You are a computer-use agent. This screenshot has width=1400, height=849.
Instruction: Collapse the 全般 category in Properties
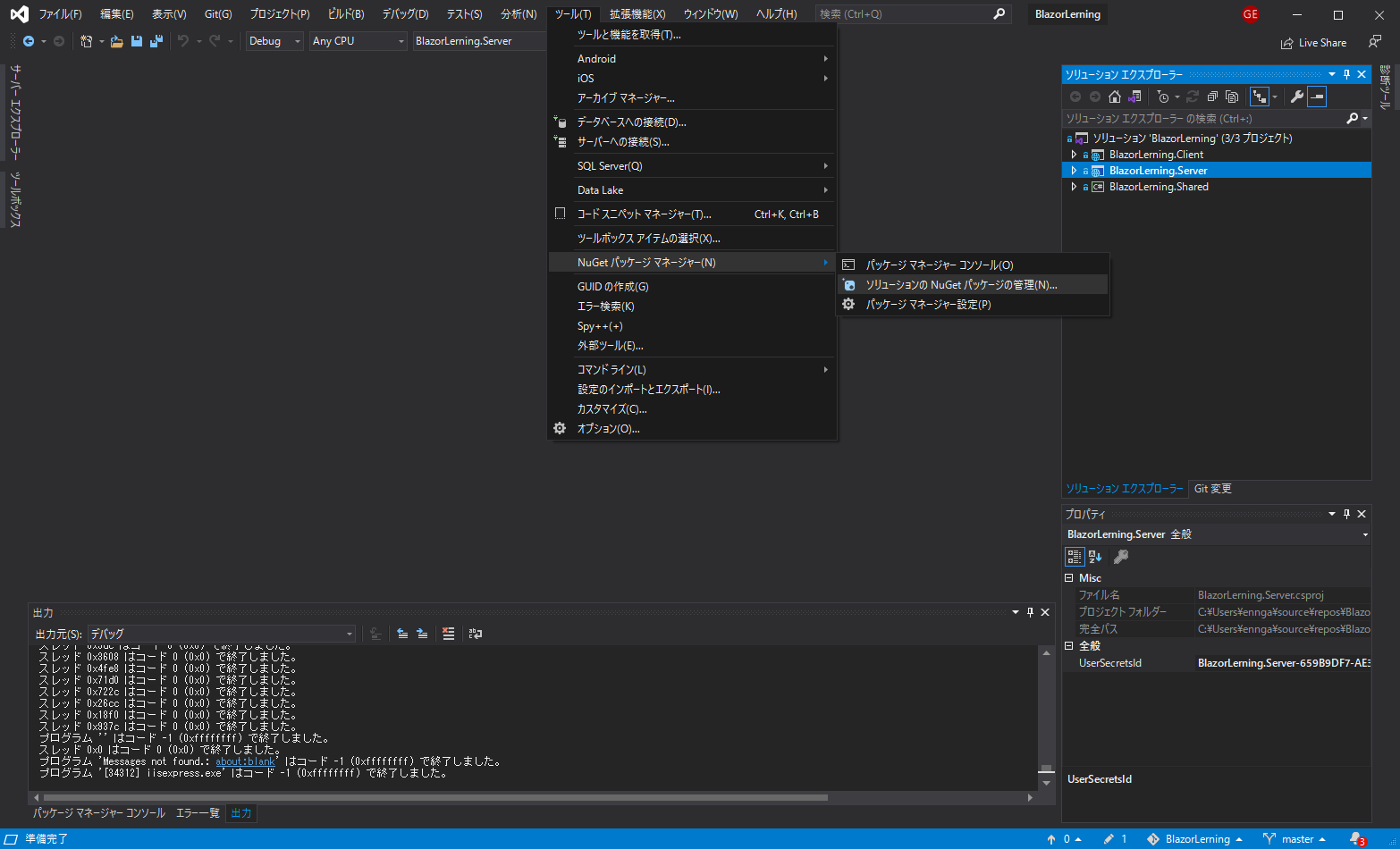tap(1069, 646)
